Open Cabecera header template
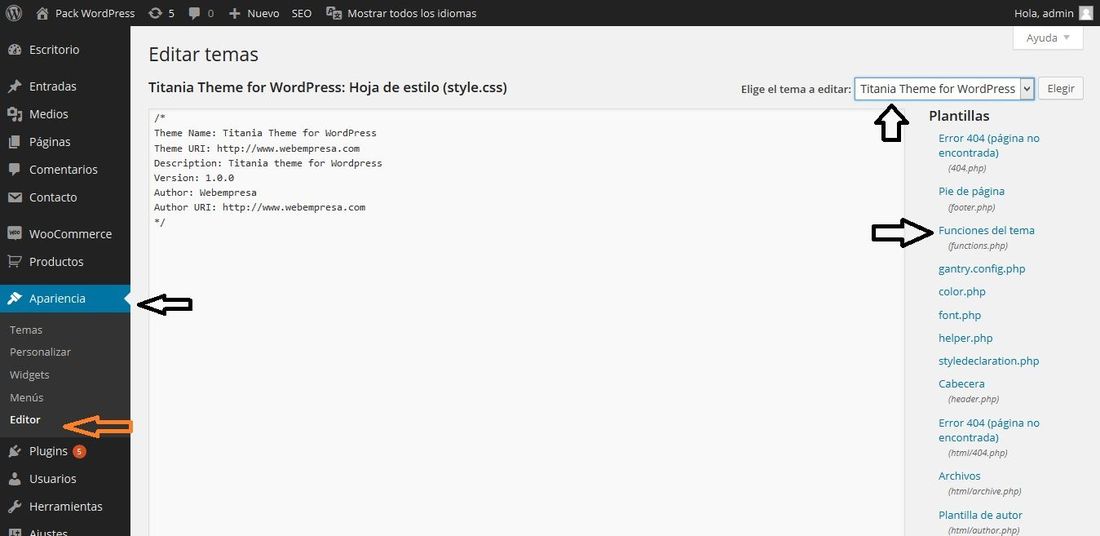 (x=961, y=384)
